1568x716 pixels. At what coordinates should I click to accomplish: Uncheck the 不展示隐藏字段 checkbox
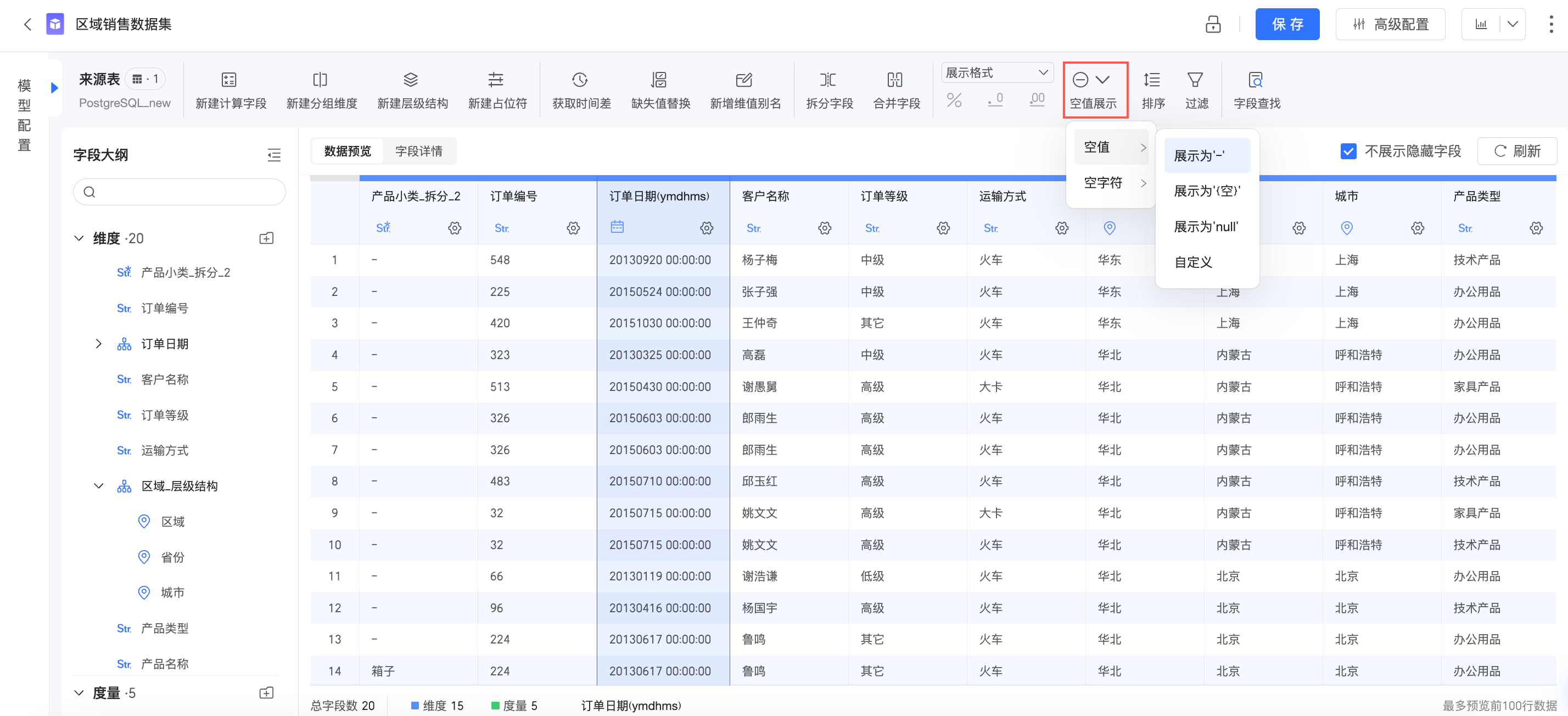coord(1348,151)
